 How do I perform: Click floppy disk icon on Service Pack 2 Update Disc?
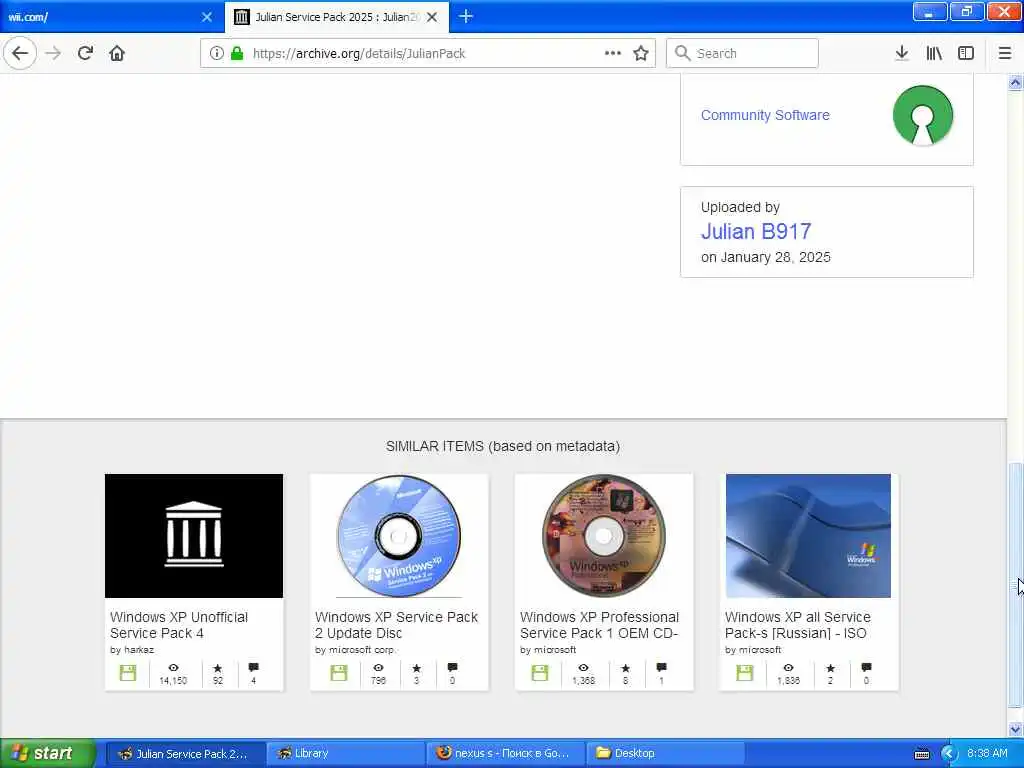(339, 673)
